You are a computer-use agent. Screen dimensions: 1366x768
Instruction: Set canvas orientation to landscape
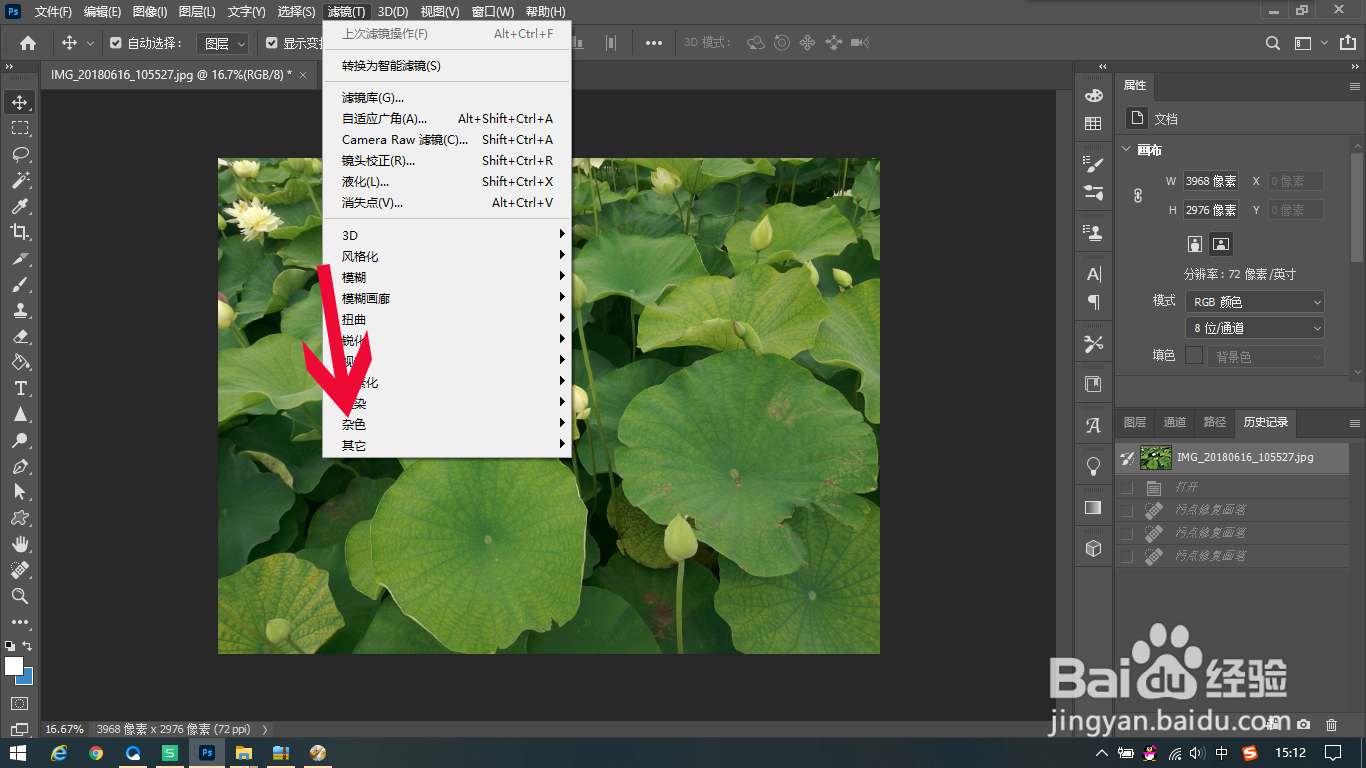(x=1220, y=243)
